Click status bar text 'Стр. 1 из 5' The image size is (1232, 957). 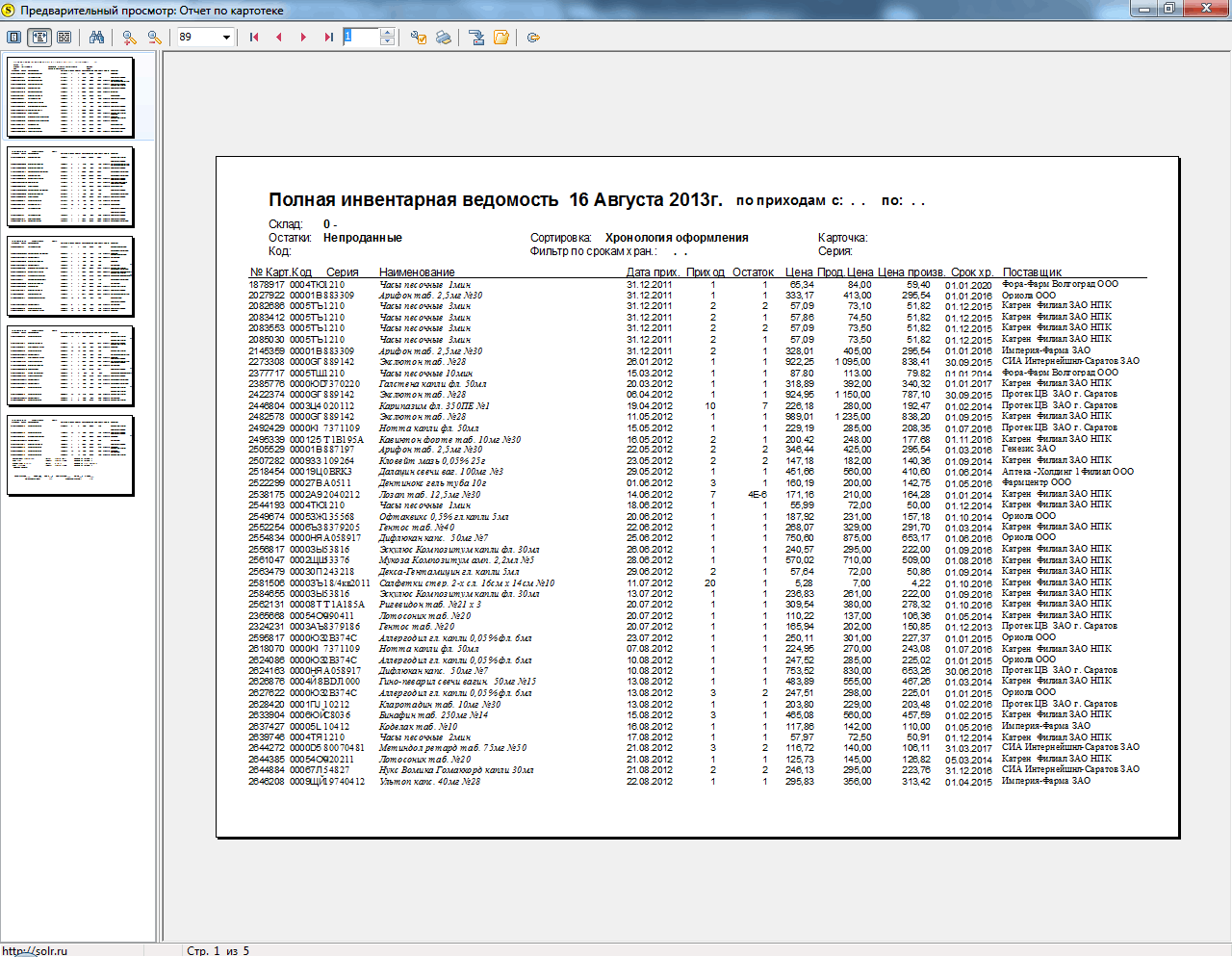[218, 950]
